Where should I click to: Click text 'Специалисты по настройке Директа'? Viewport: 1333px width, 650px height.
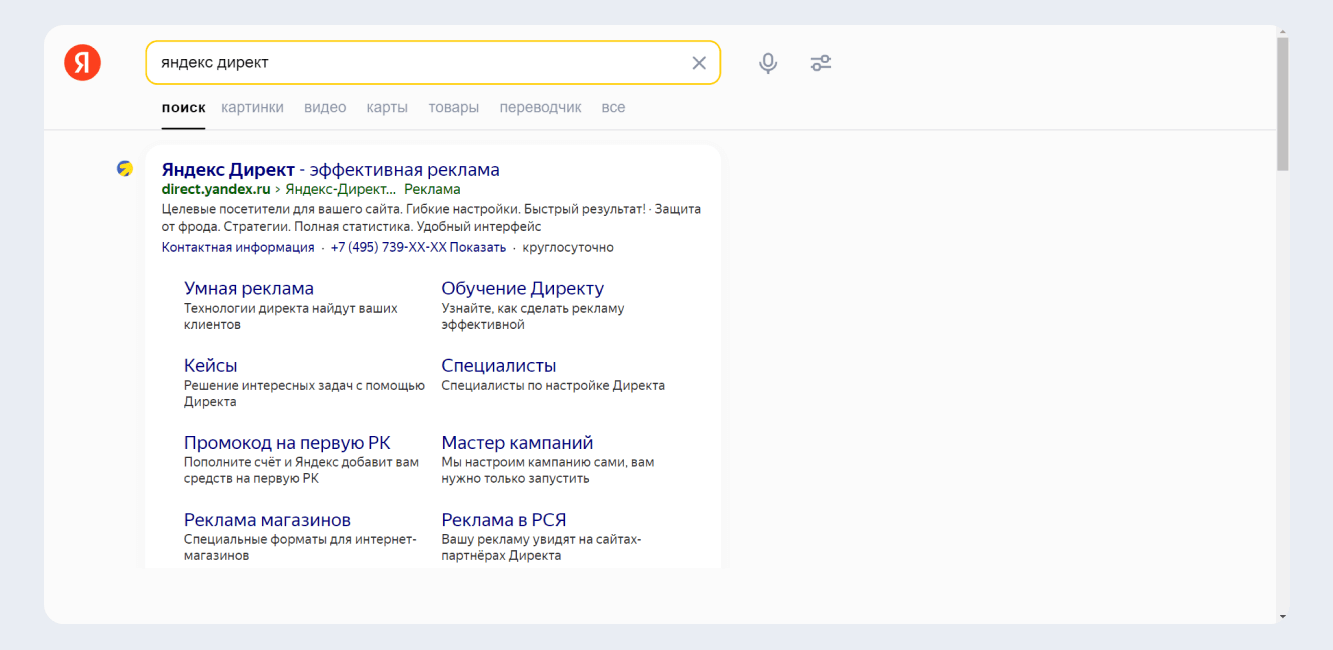[x=553, y=385]
